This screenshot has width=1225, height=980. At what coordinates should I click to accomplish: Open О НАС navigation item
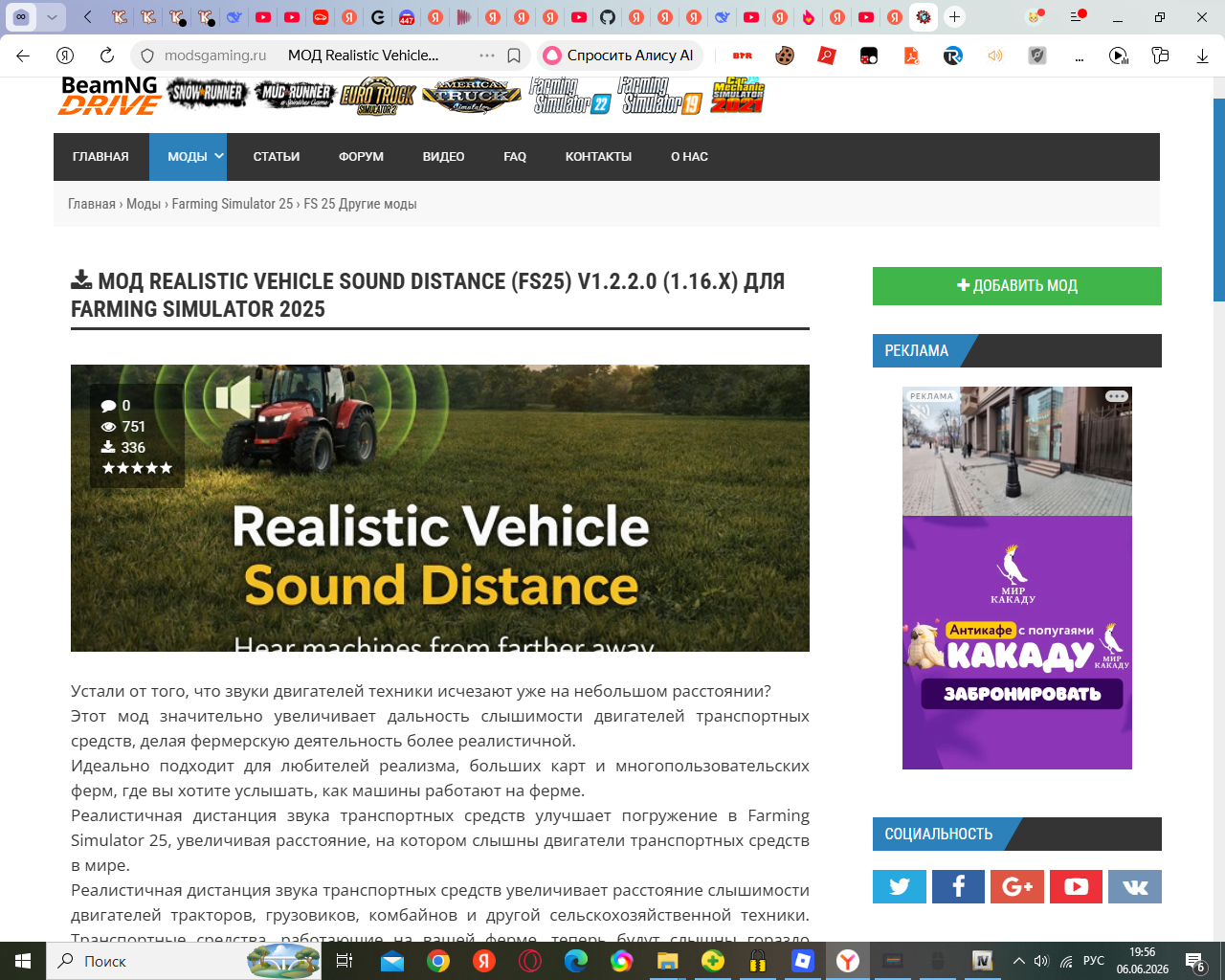pos(689,157)
